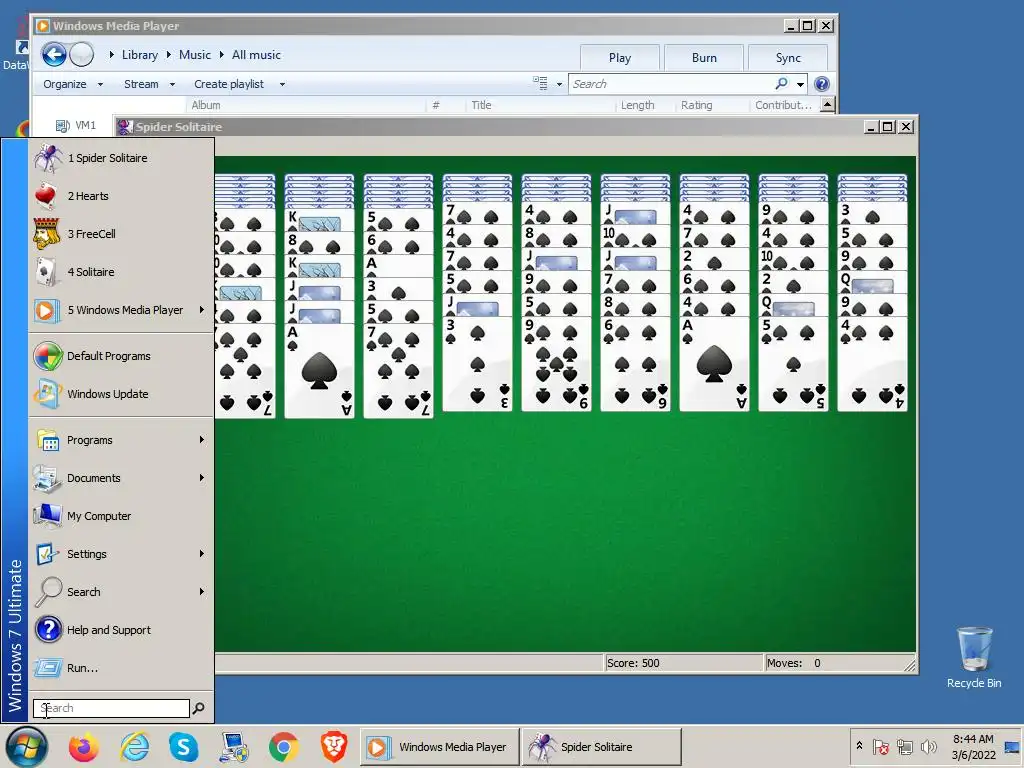Image resolution: width=1024 pixels, height=768 pixels.
Task: Click Spider Solitaire taskbar button
Action: pos(601,746)
